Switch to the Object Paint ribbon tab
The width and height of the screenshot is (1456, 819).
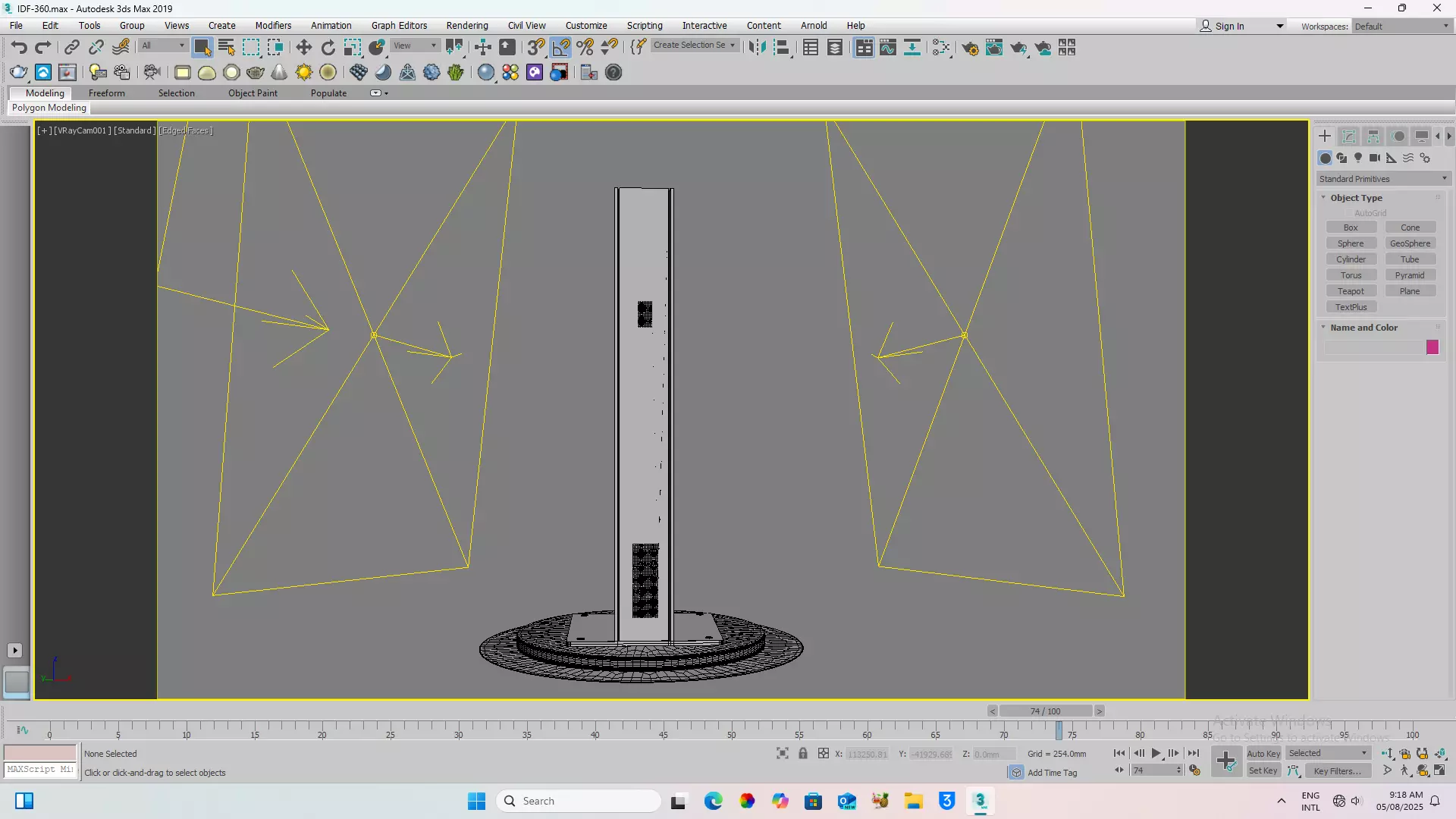tap(253, 93)
